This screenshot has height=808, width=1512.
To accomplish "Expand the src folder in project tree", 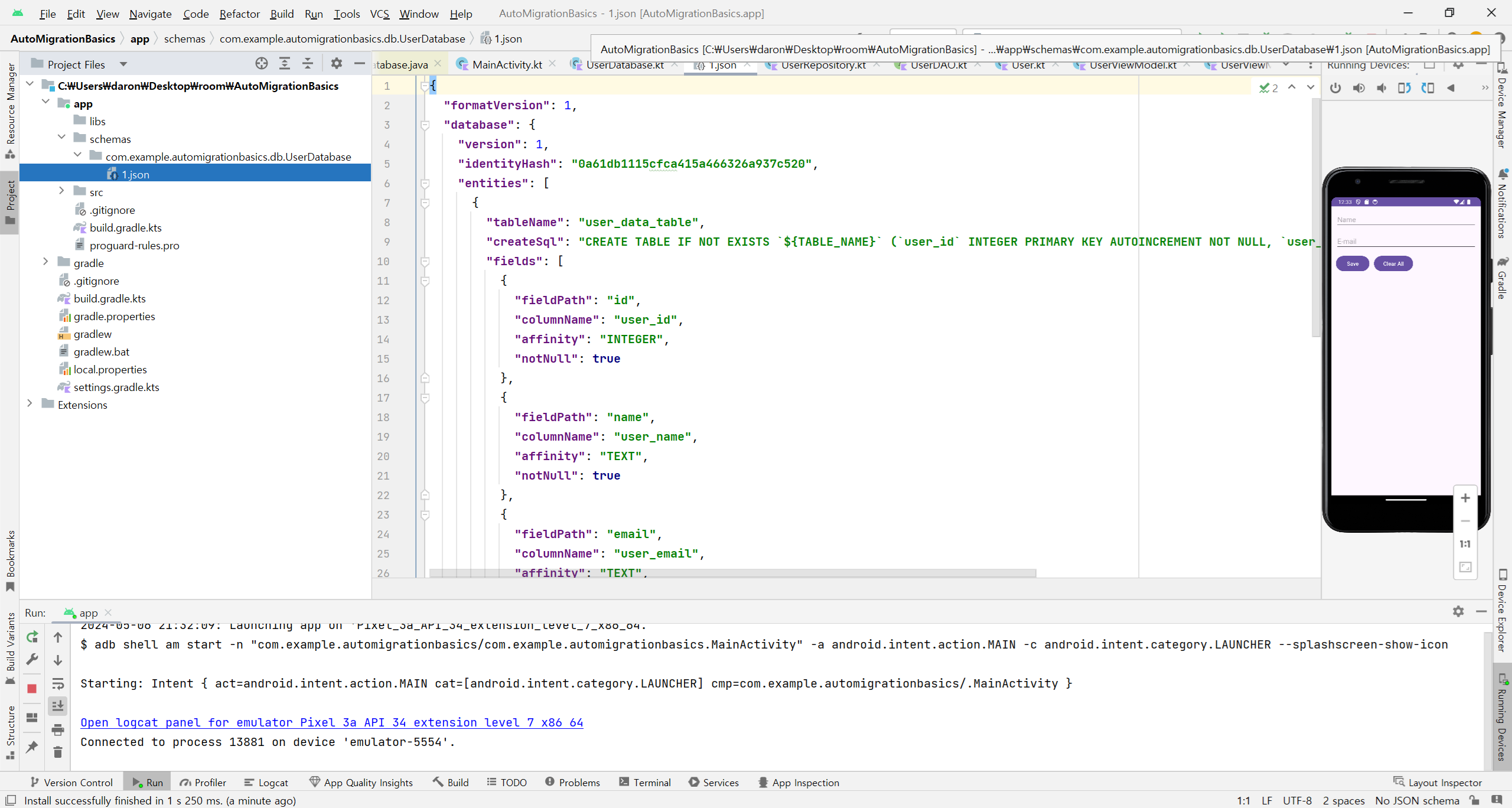I will [61, 191].
